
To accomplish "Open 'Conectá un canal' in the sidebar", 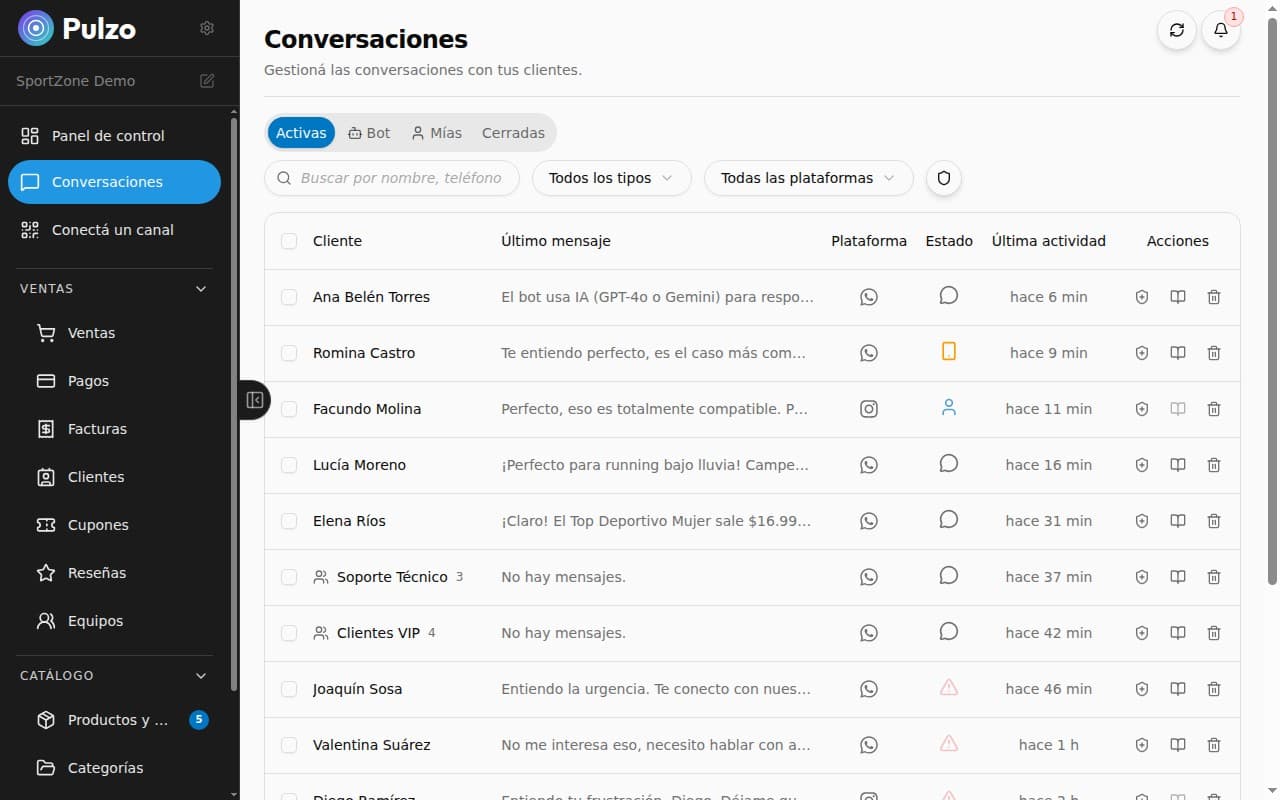I will click(x=114, y=229).
